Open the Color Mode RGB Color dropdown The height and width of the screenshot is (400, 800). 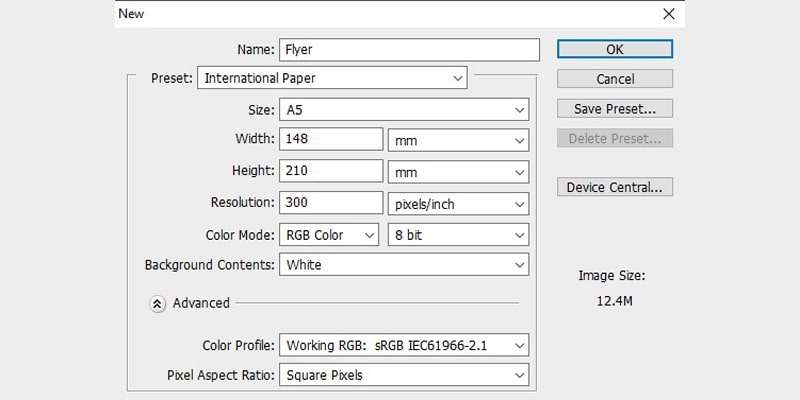click(x=329, y=235)
